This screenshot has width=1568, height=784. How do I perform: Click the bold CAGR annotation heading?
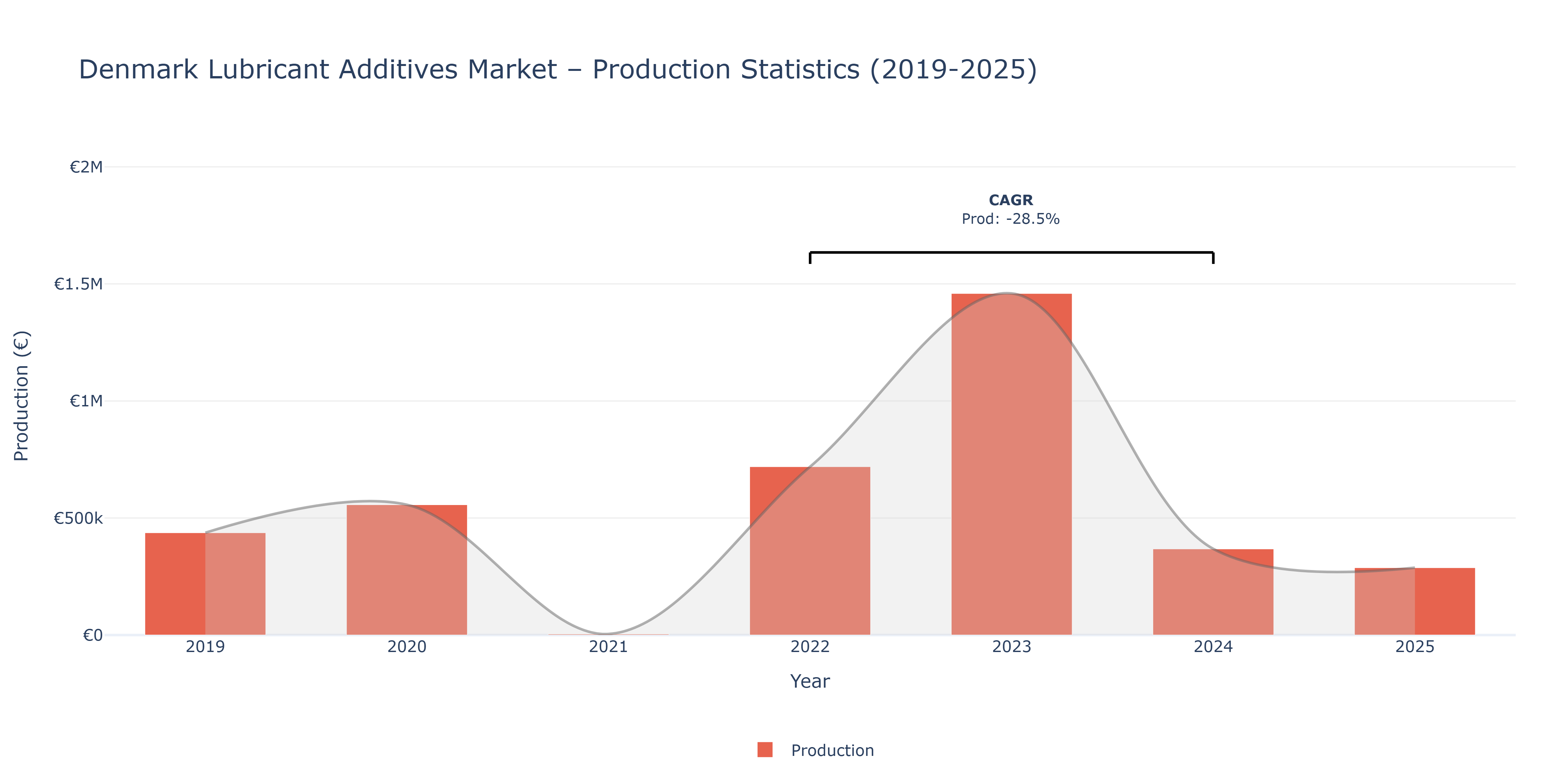(x=1010, y=200)
